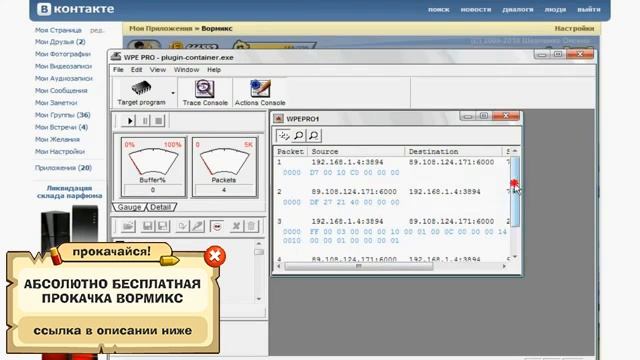Viewport: 640px width, 360px height.
Task: Open the Edit menu in WPE PRO
Action: 136,70
